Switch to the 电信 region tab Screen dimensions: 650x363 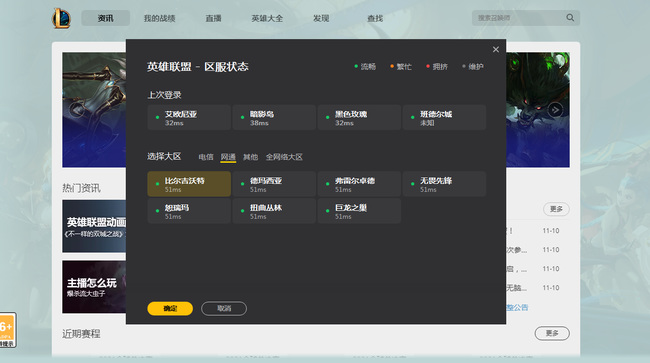(206, 157)
